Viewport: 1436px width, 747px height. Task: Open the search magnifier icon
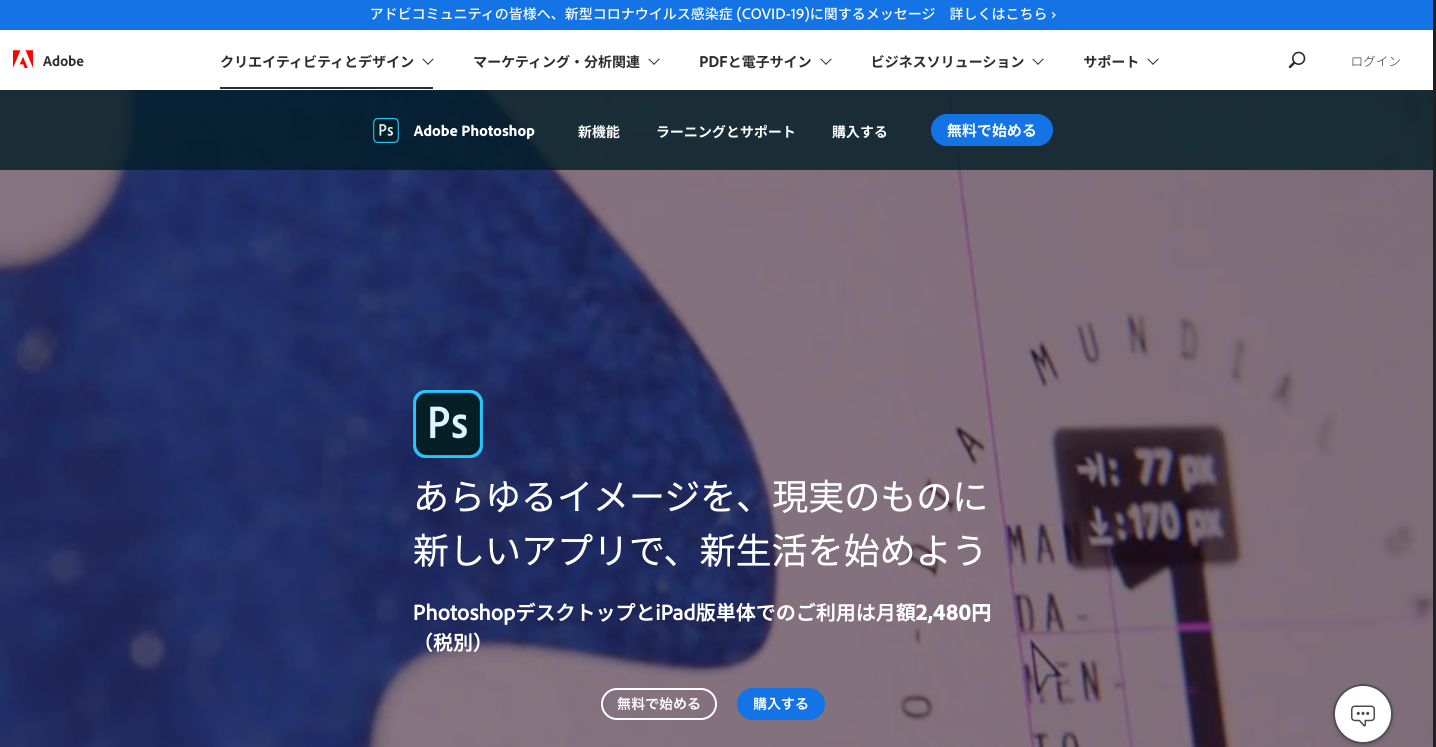(1297, 60)
